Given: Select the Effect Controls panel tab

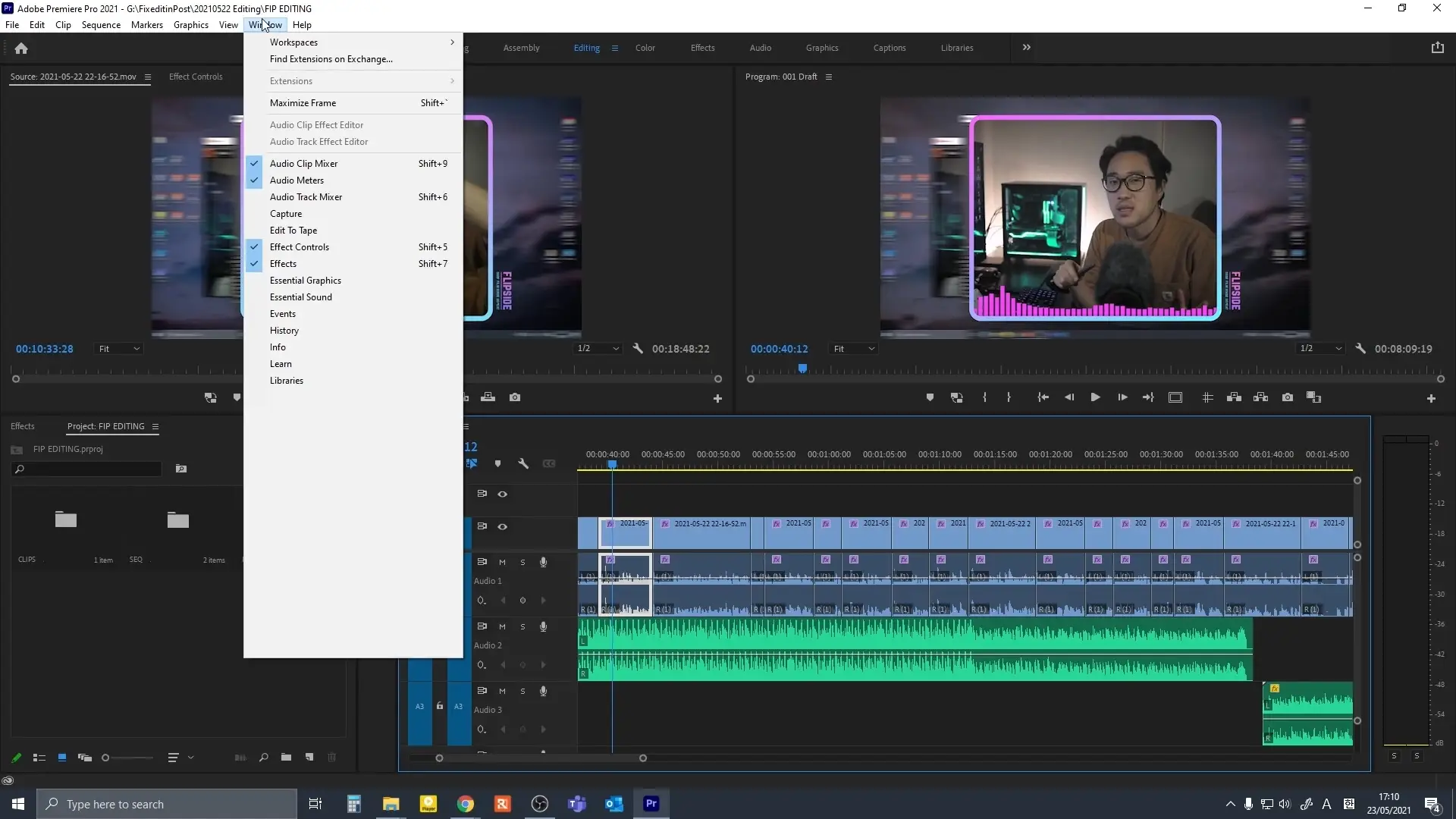Looking at the screenshot, I should pos(196,77).
